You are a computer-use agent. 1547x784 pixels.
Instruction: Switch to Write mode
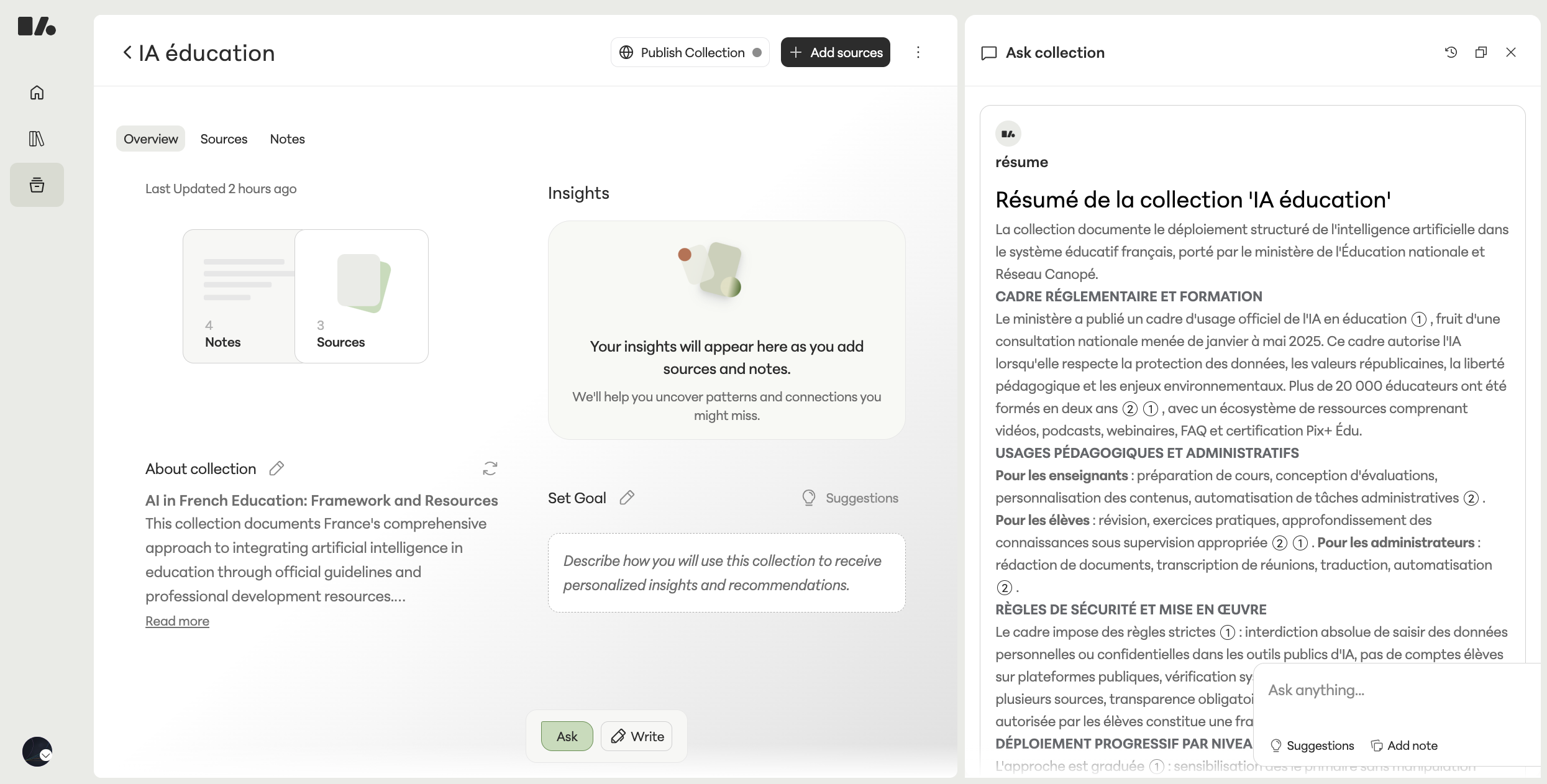[x=637, y=736]
